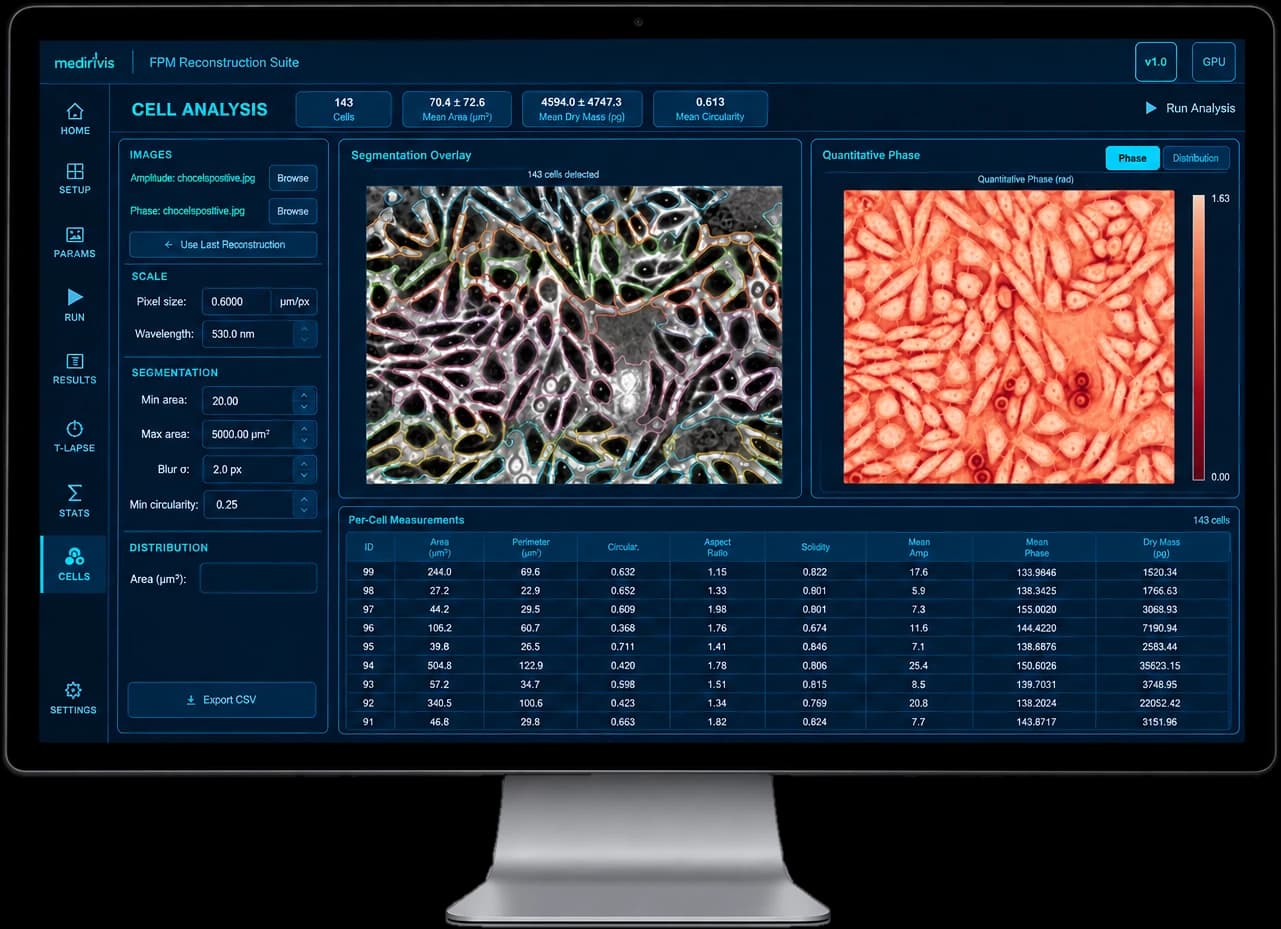Click the Min area 20.00 field
This screenshot has height=929, width=1281.
coord(248,401)
